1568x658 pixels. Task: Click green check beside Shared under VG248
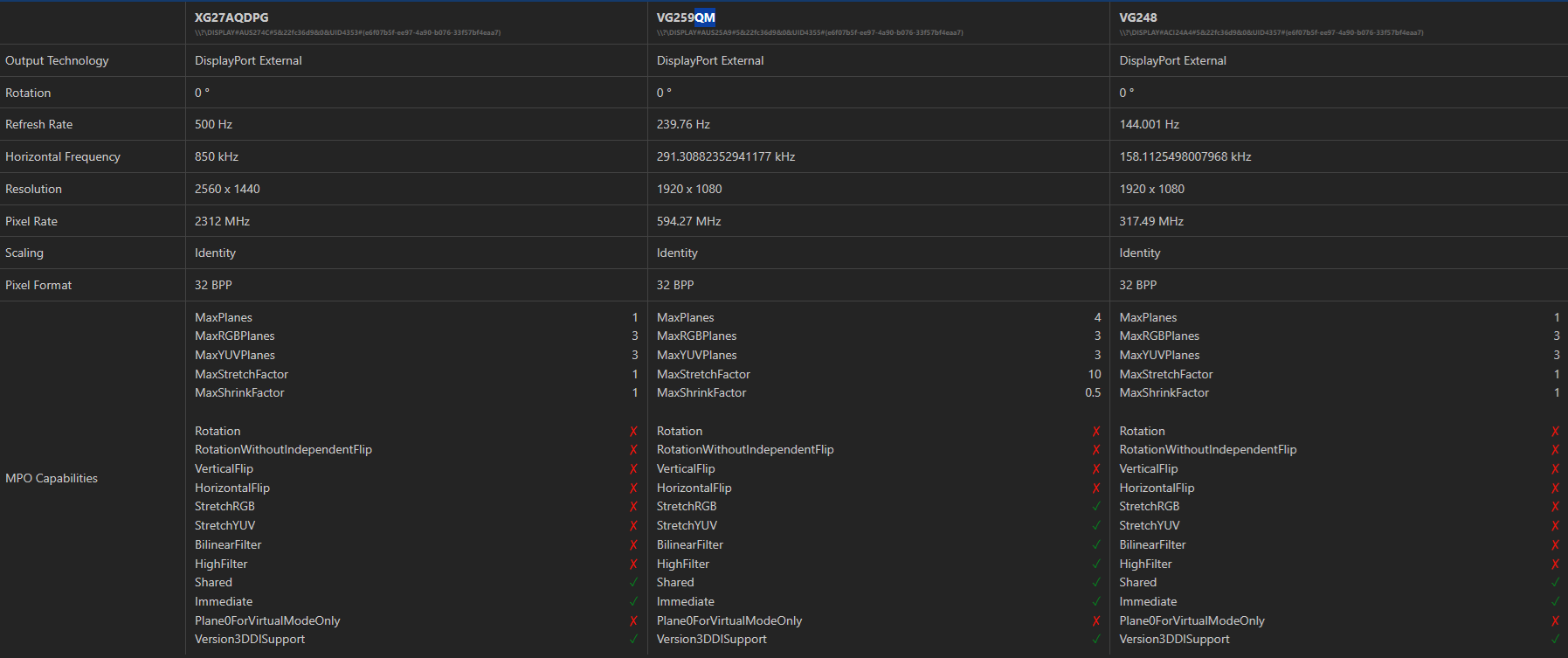click(x=1555, y=583)
